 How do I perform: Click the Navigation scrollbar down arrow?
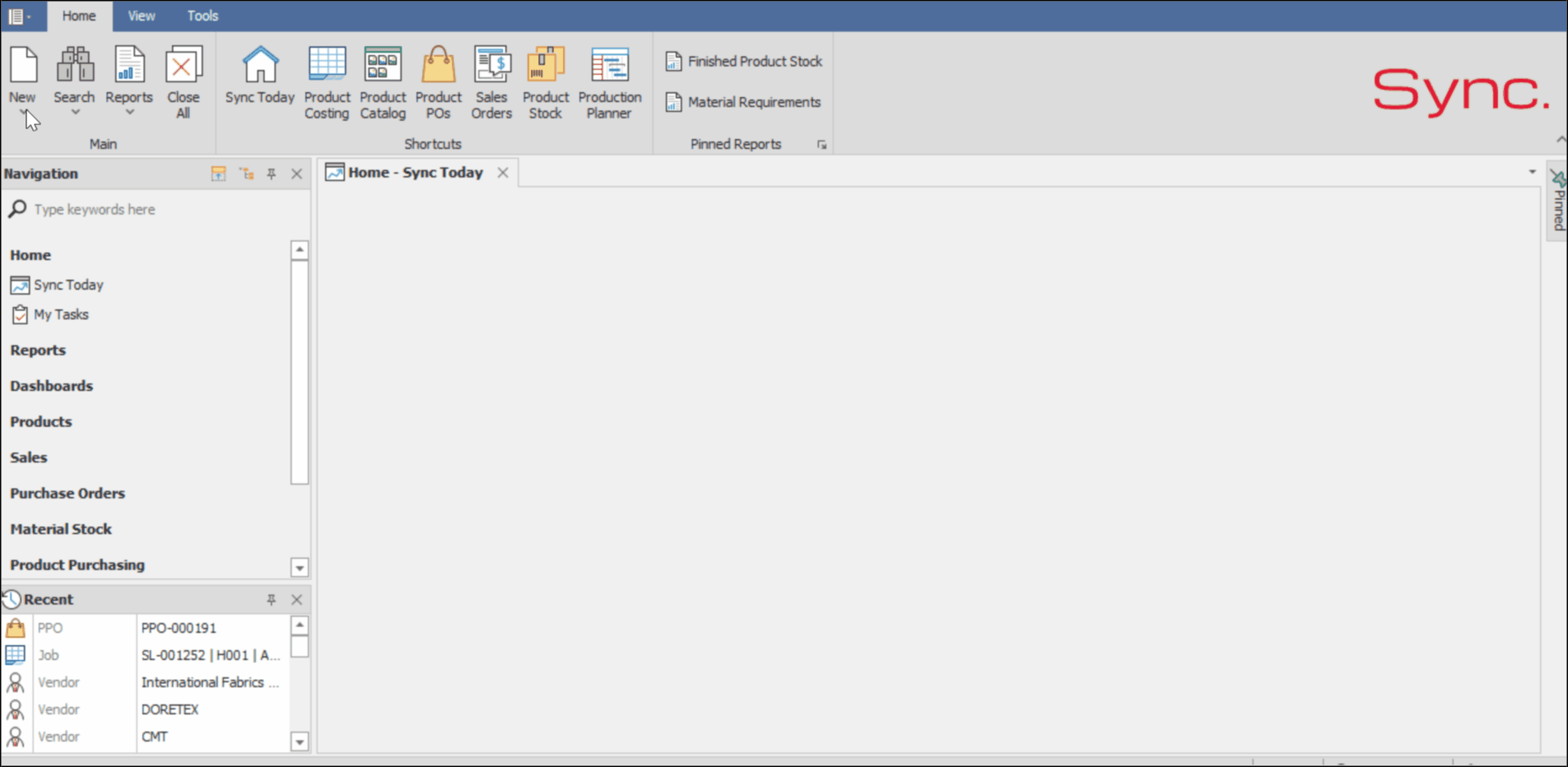coord(300,568)
